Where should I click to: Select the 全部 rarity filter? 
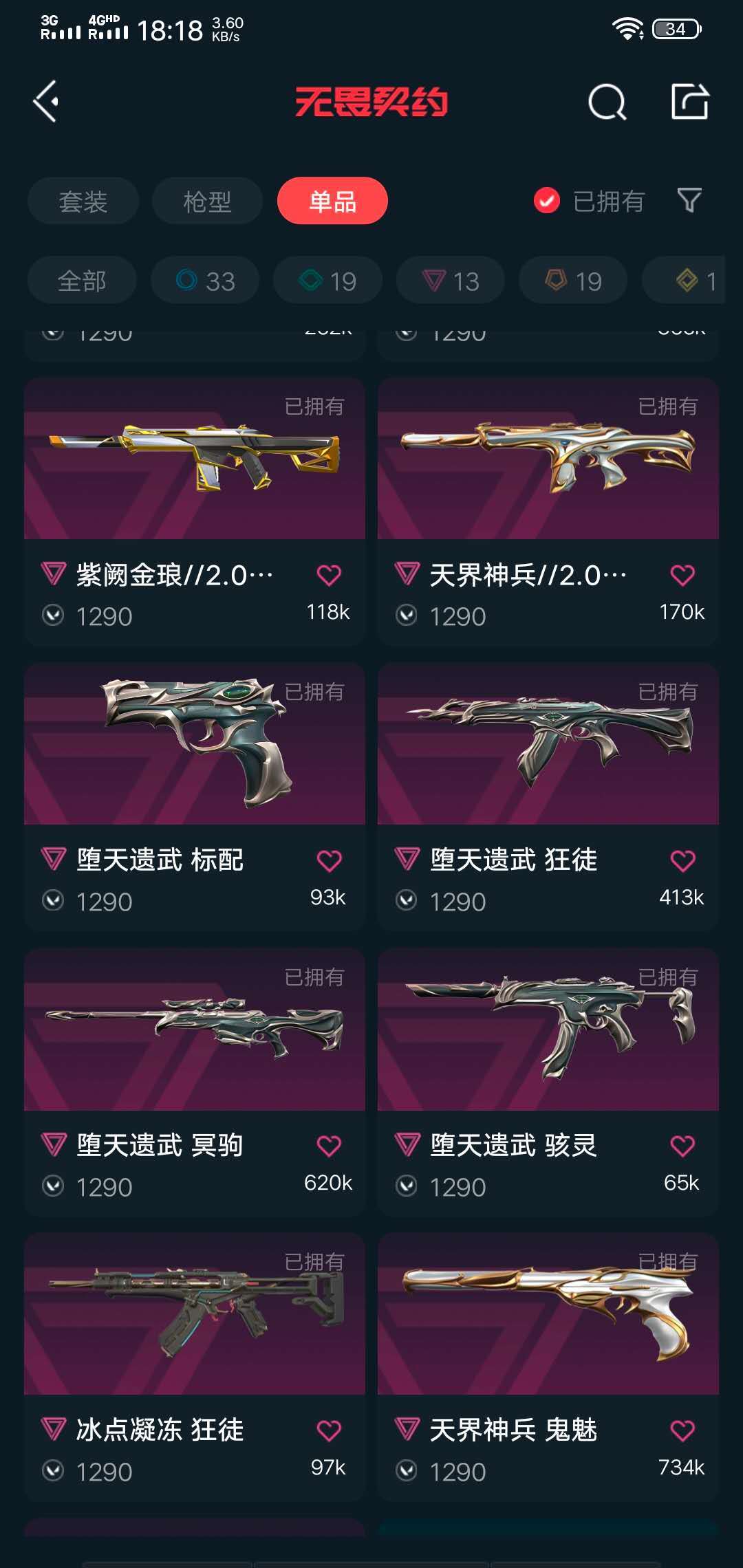[82, 281]
